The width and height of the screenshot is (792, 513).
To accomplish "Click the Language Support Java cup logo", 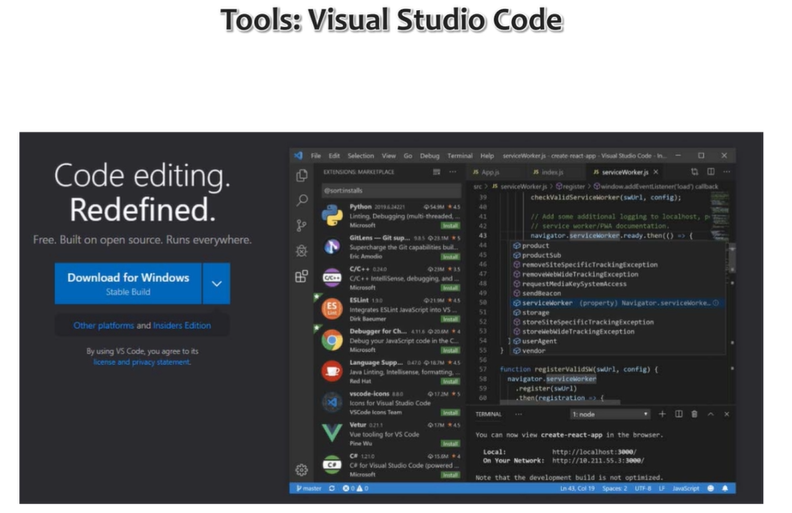I will coord(332,371).
